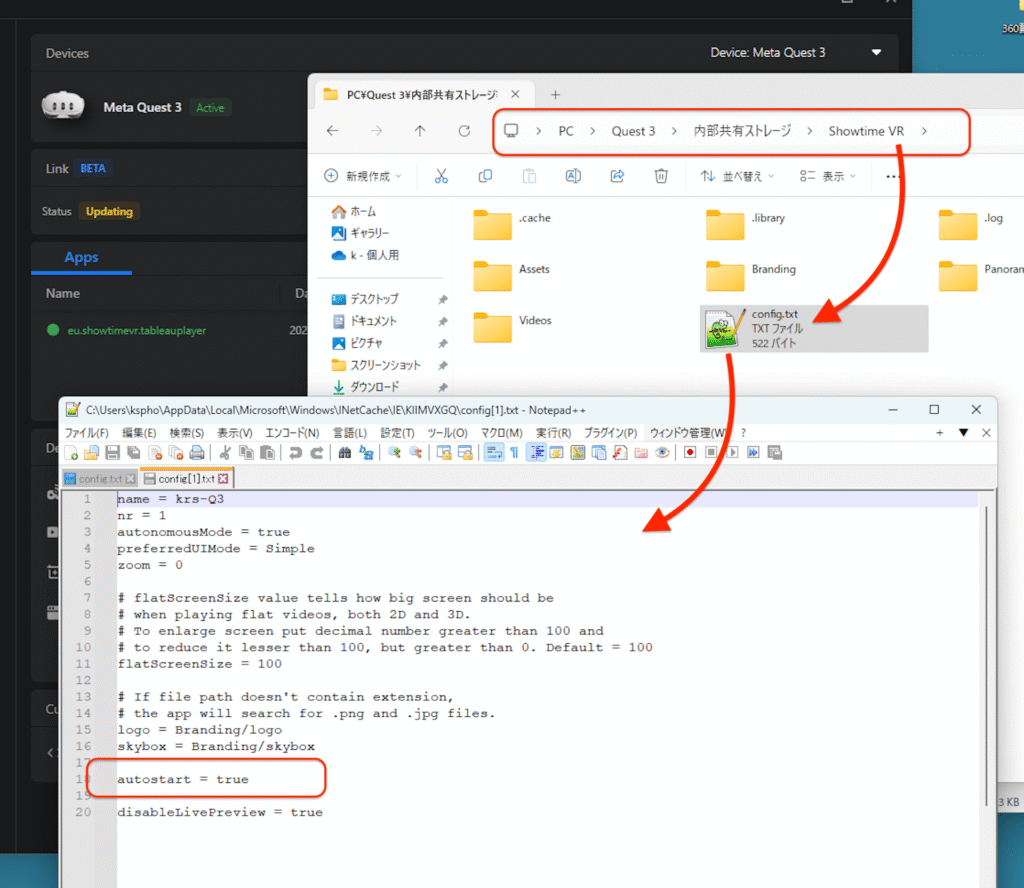
Task: Click the plus icon at Notepad++ menu right
Action: [939, 433]
